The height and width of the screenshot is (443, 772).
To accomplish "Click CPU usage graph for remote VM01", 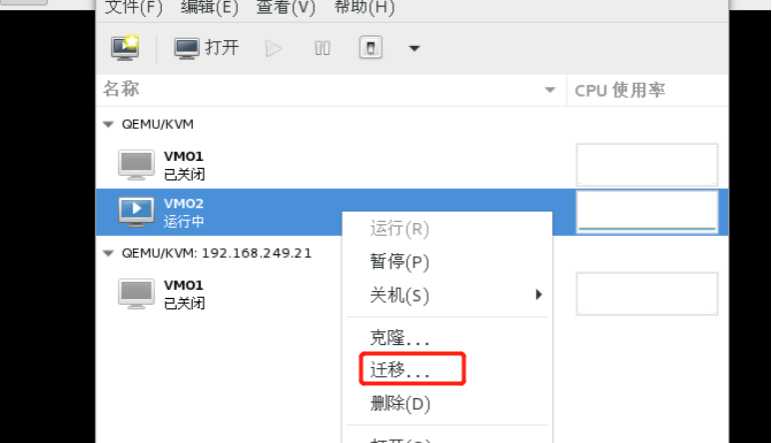I will pos(647,294).
